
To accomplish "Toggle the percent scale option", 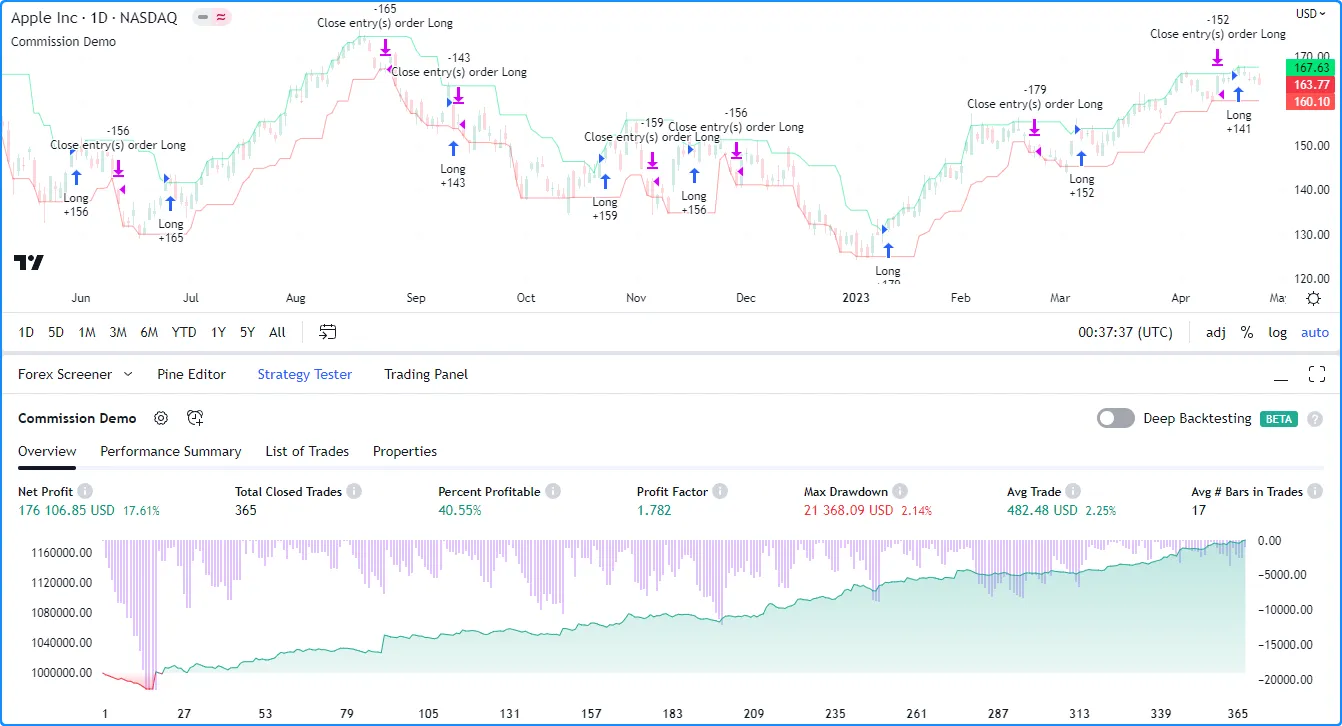I will (1247, 332).
